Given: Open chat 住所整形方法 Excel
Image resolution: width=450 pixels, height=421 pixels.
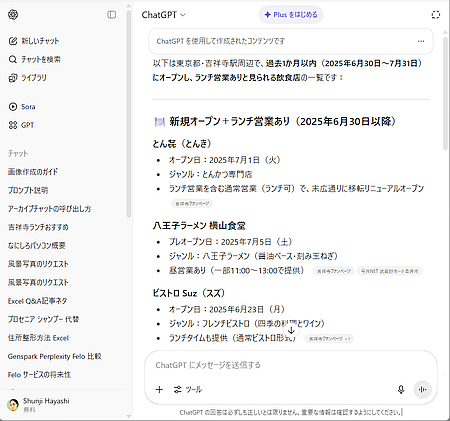Looking at the screenshot, I should [38, 338].
